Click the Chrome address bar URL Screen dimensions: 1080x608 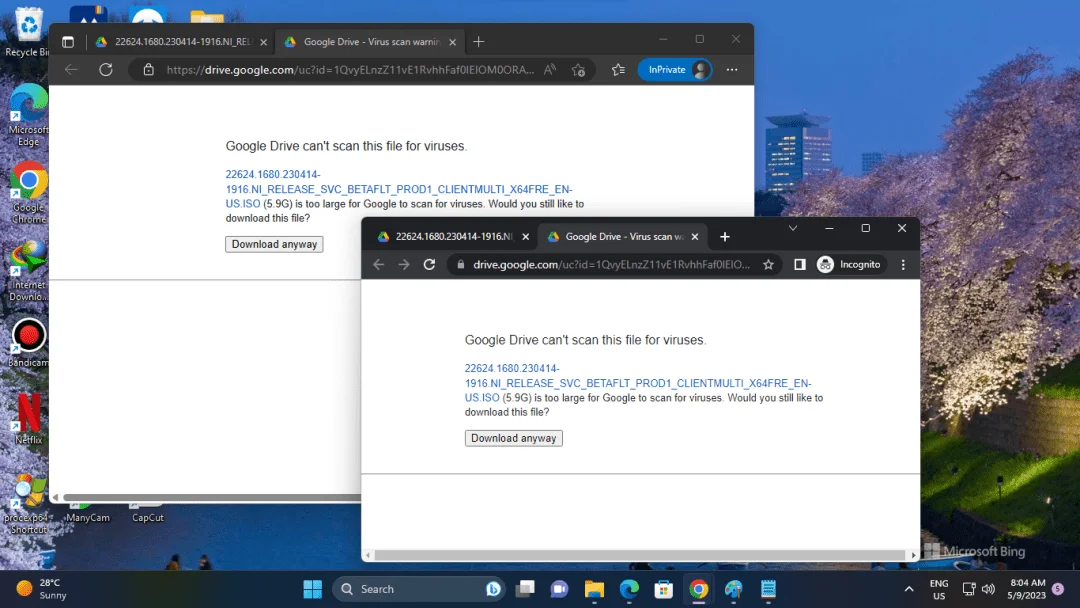pyautogui.click(x=612, y=265)
